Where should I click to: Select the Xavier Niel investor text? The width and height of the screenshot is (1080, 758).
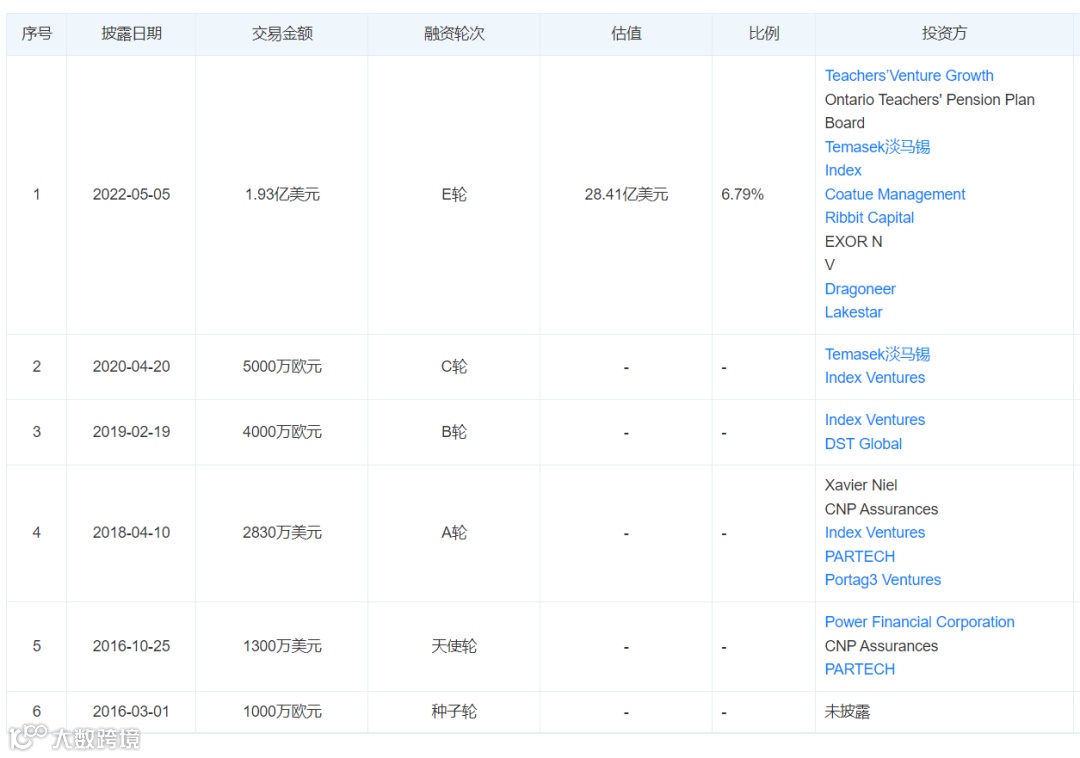tap(861, 485)
